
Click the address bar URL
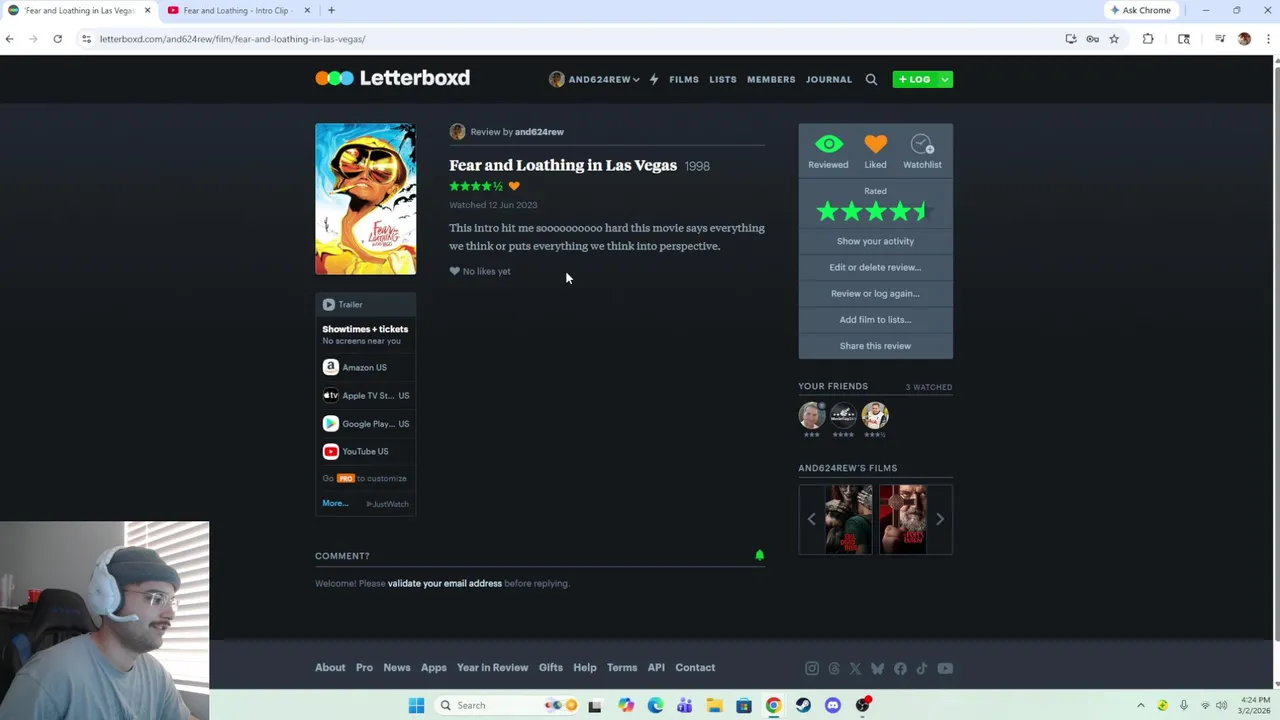click(232, 39)
